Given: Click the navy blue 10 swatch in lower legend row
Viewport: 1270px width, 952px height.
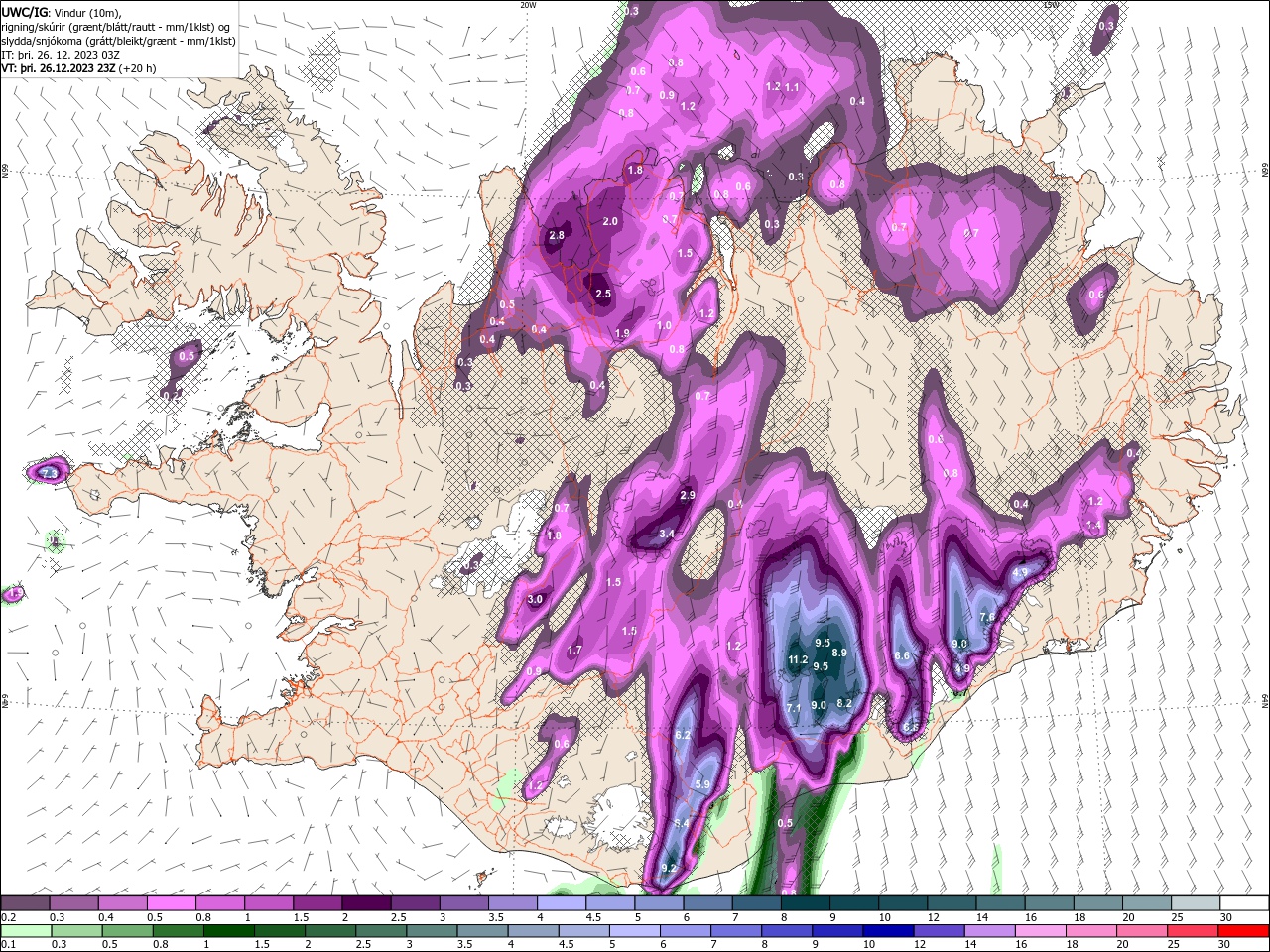Looking at the screenshot, I should pos(886,931).
